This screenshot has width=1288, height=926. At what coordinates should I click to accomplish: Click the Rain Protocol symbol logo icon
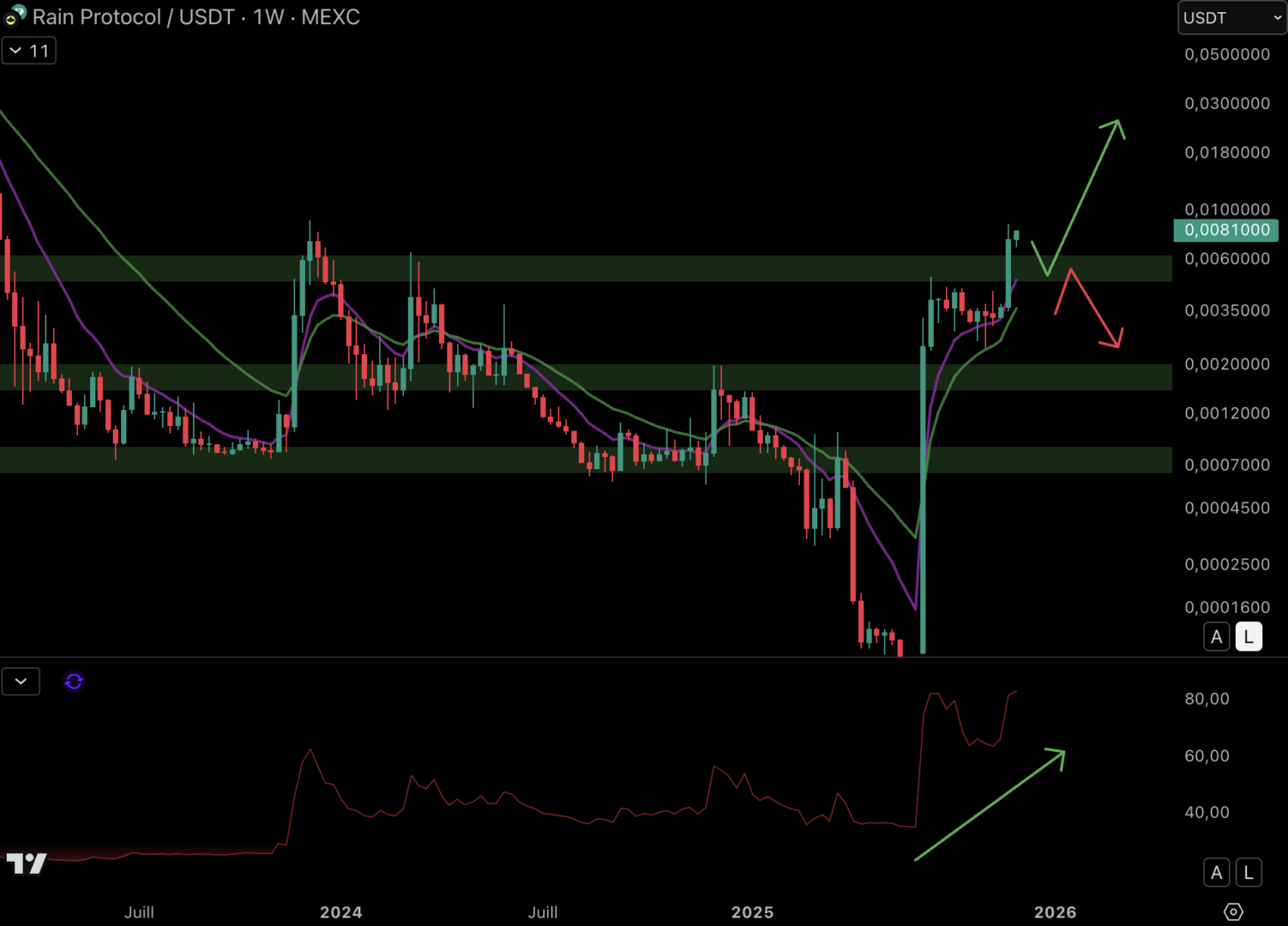[x=15, y=15]
